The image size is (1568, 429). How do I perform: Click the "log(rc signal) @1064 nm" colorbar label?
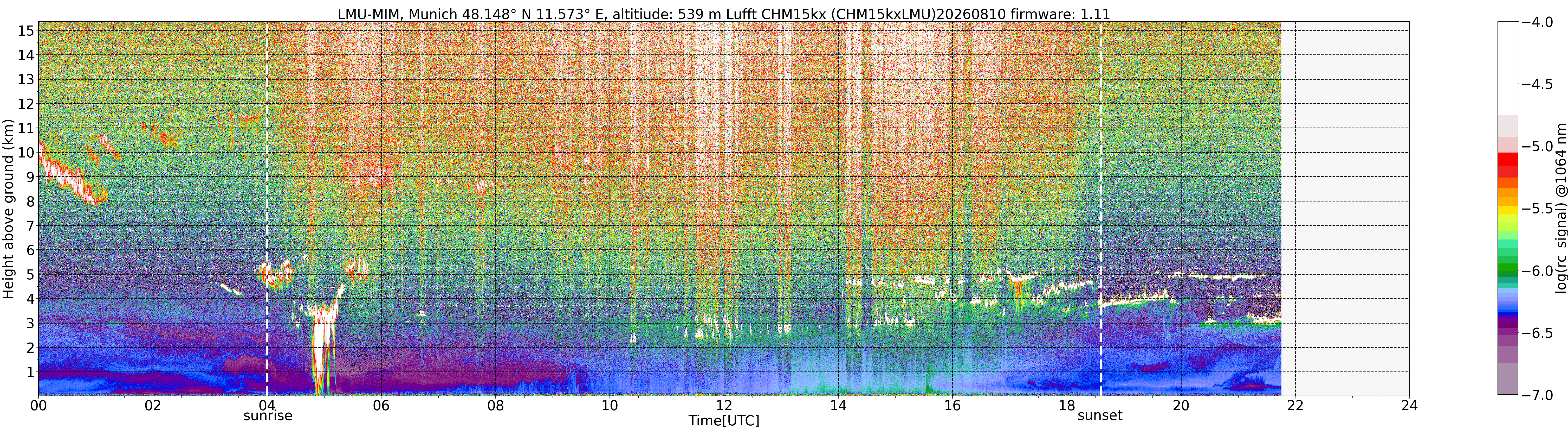point(1561,209)
